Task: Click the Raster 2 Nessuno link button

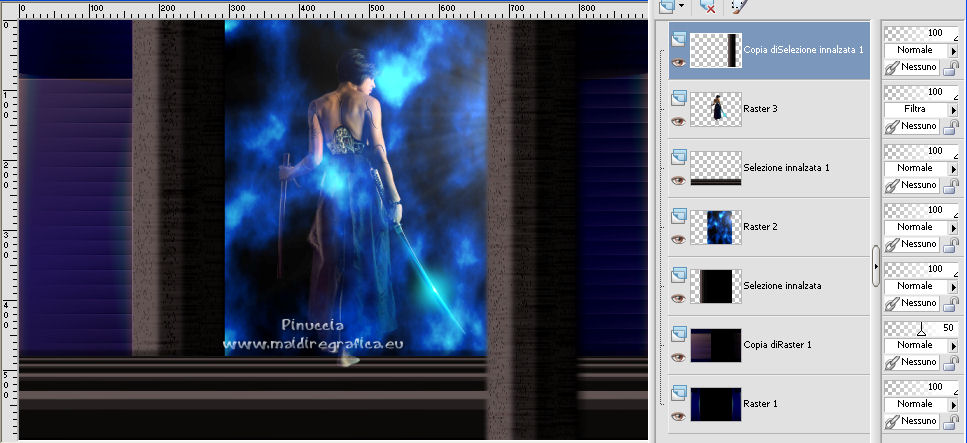Action: point(911,244)
